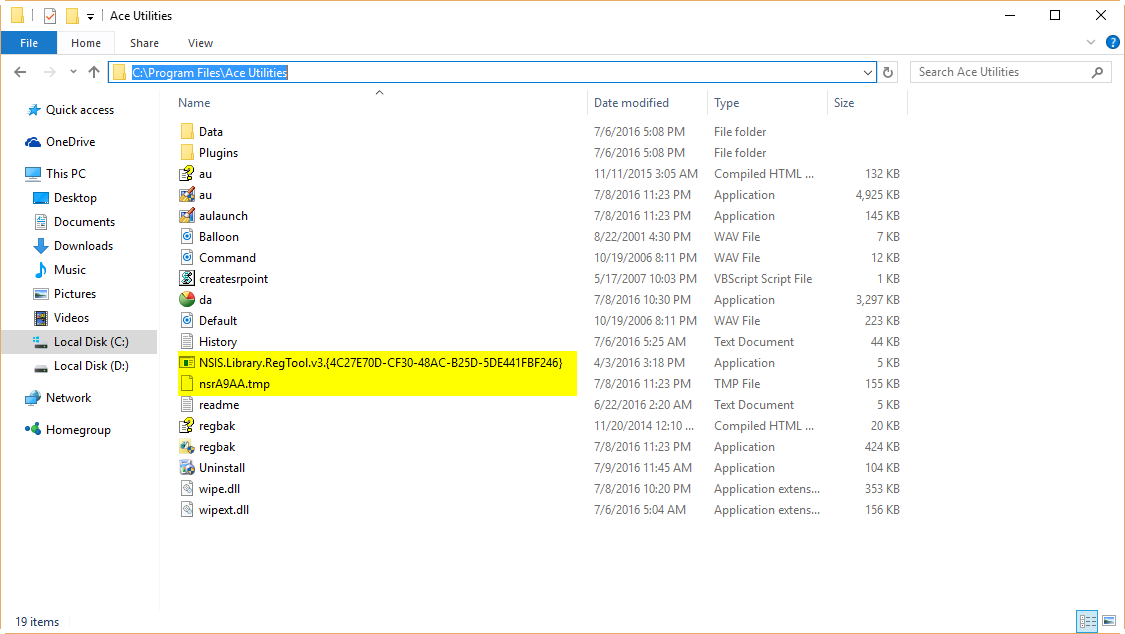Viewport: 1125px width, 634px height.
Task: Click the Properties quick access toolbar checkmark
Action: coord(50,16)
